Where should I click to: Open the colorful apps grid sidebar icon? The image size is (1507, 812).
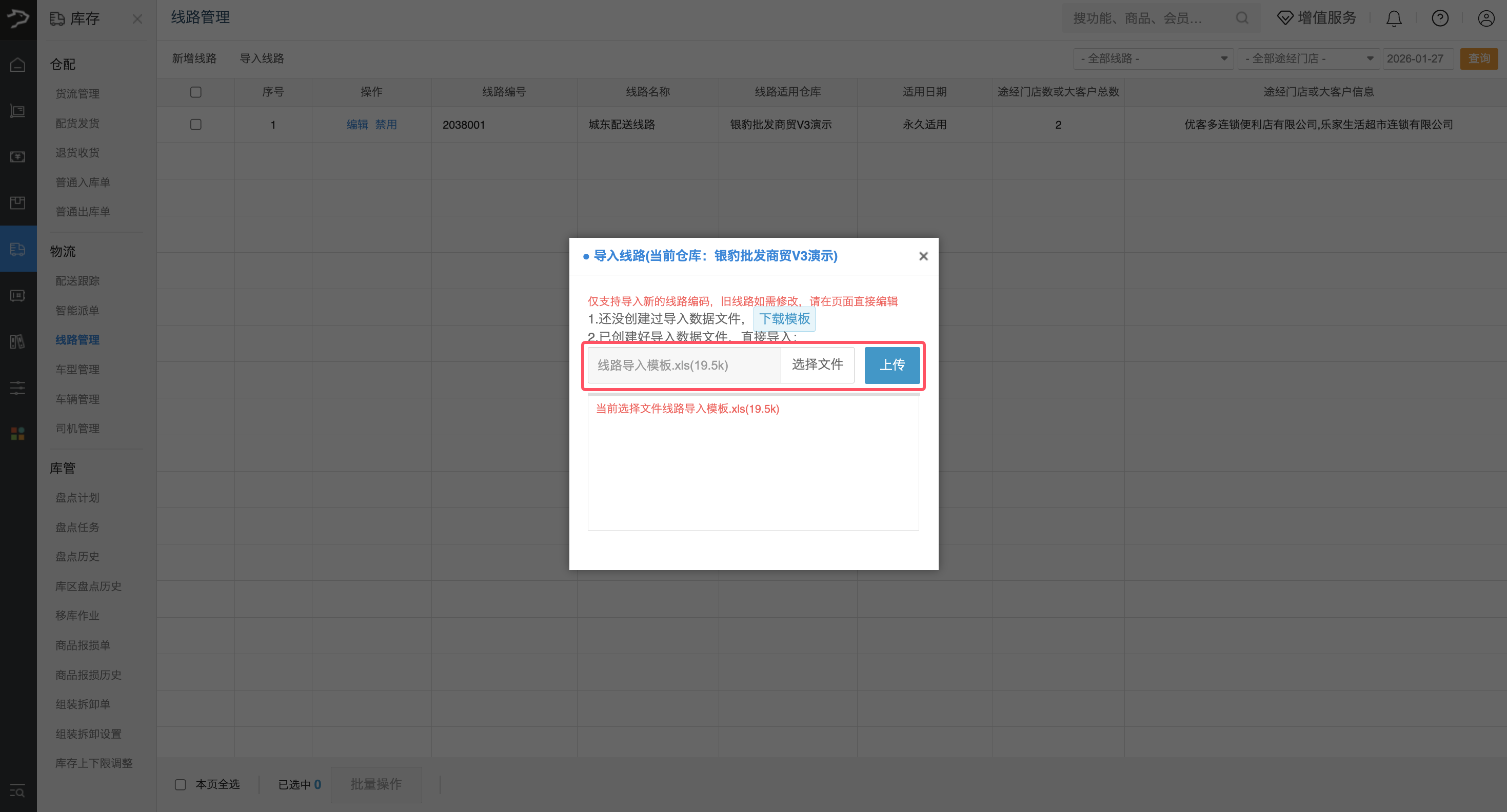(x=17, y=433)
